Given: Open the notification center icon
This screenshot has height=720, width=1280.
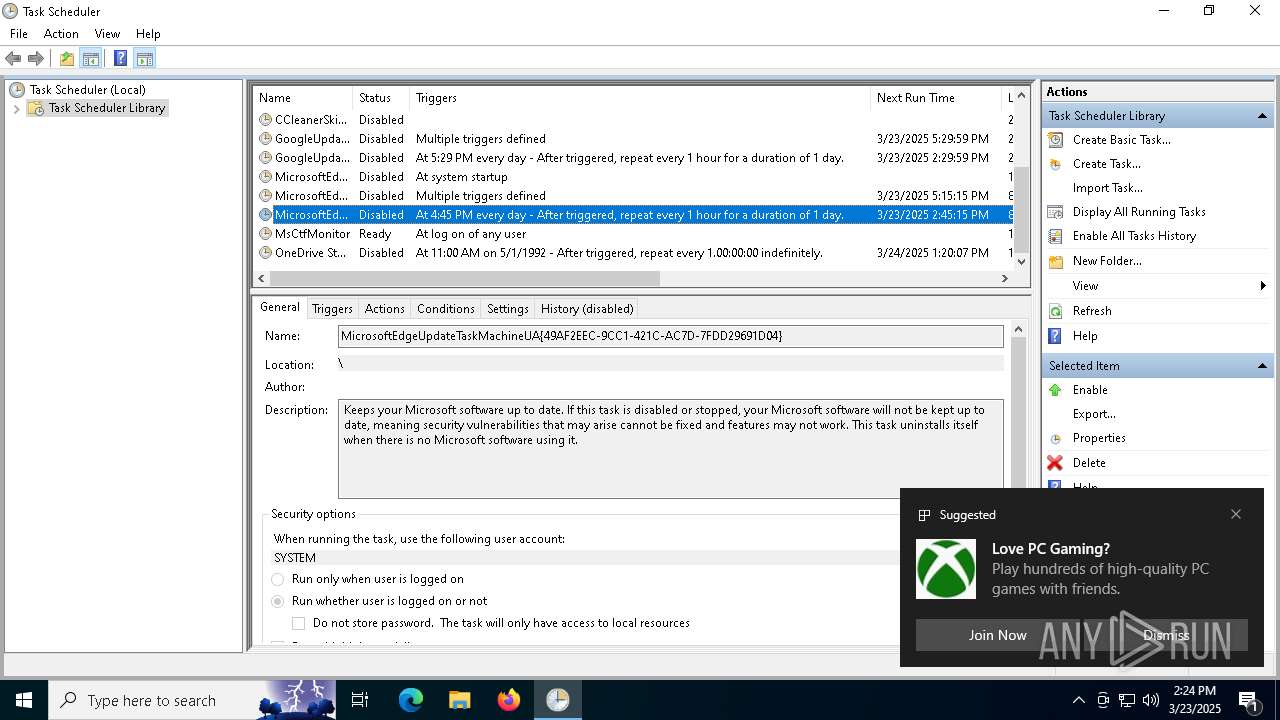Looking at the screenshot, I should tap(1248, 700).
